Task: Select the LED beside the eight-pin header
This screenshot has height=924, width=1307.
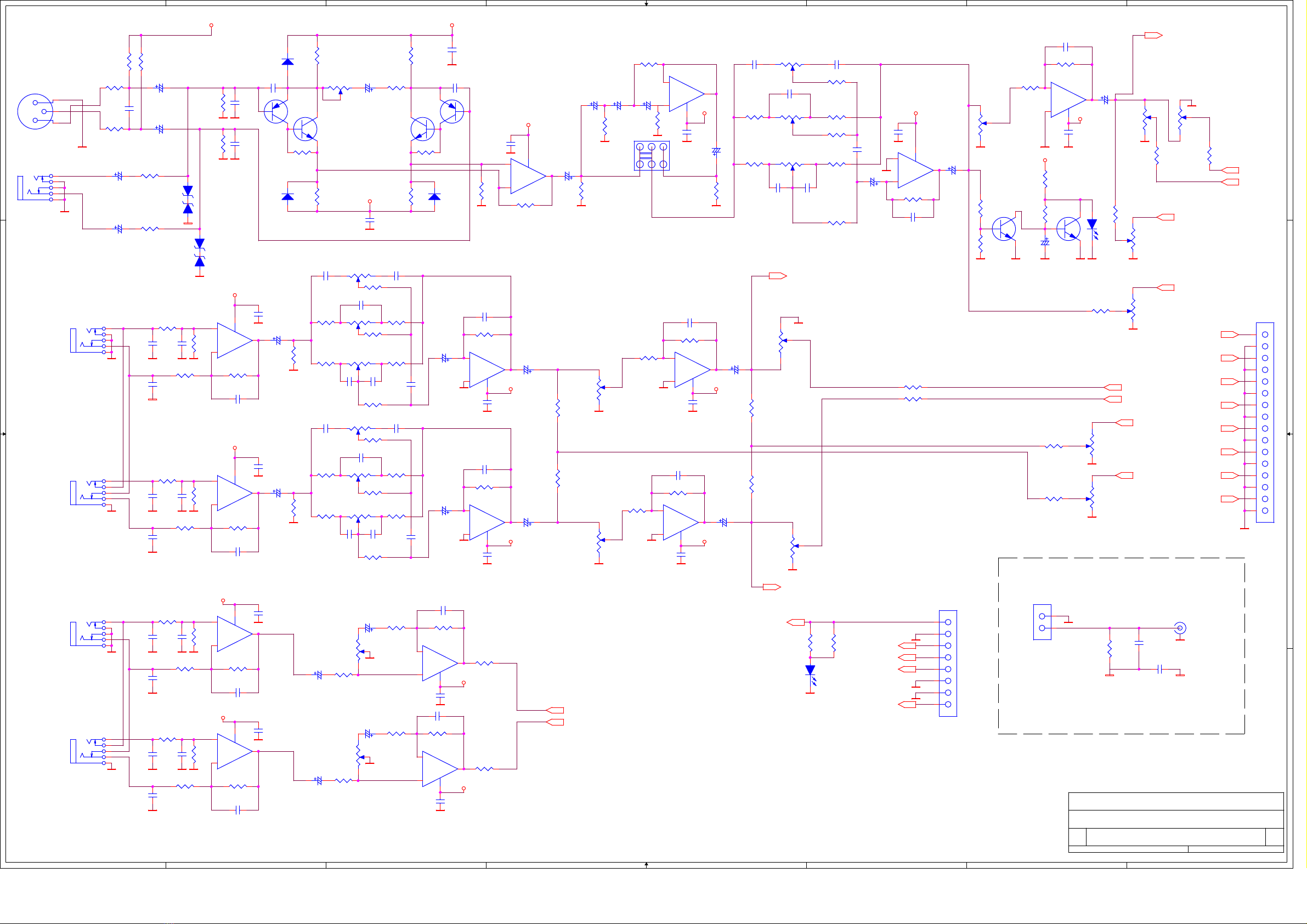Action: point(811,674)
